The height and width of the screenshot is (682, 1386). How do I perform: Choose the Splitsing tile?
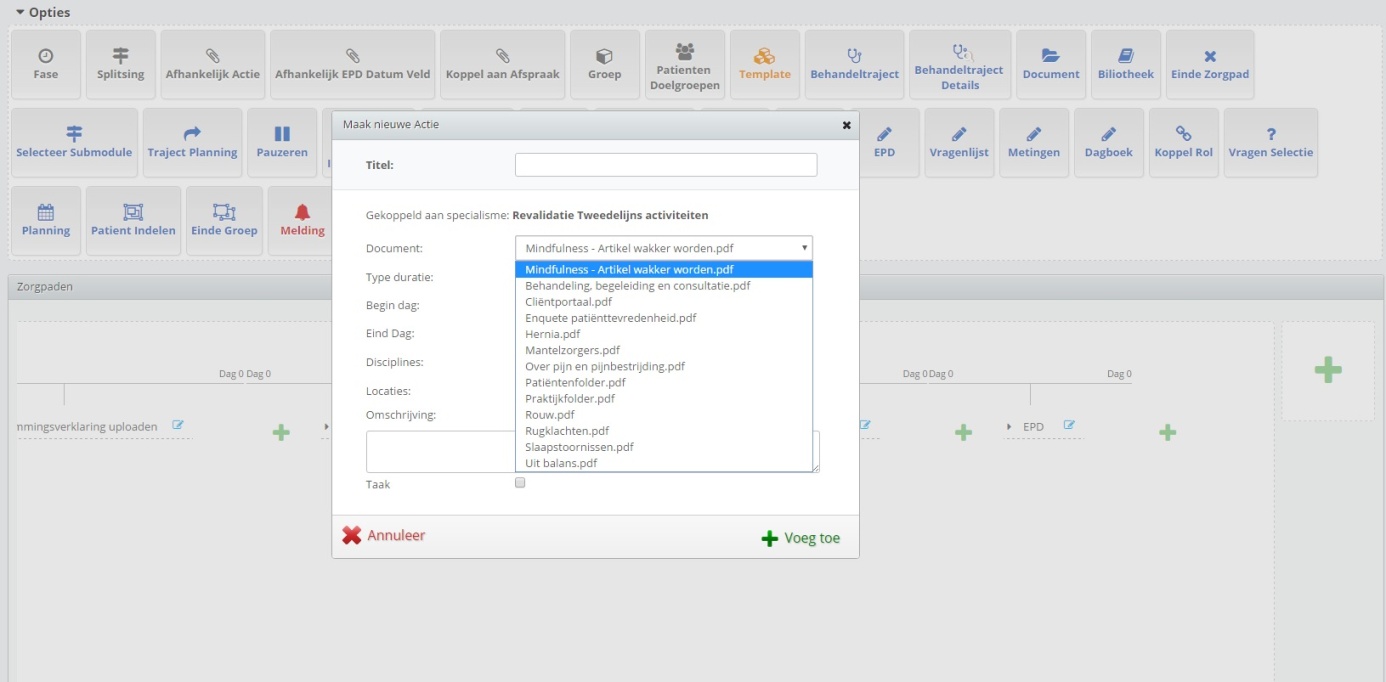121,65
